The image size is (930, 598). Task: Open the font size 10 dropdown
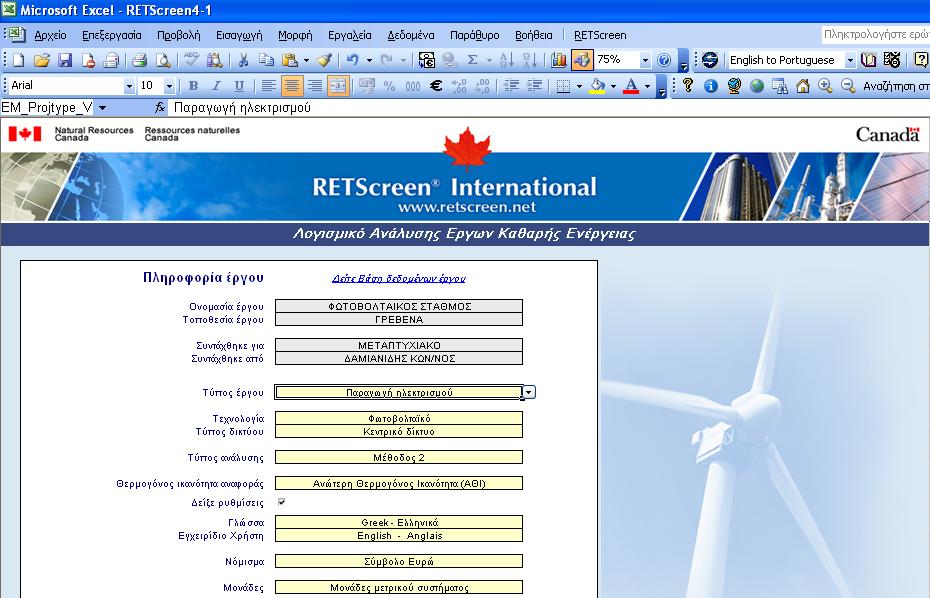point(169,87)
